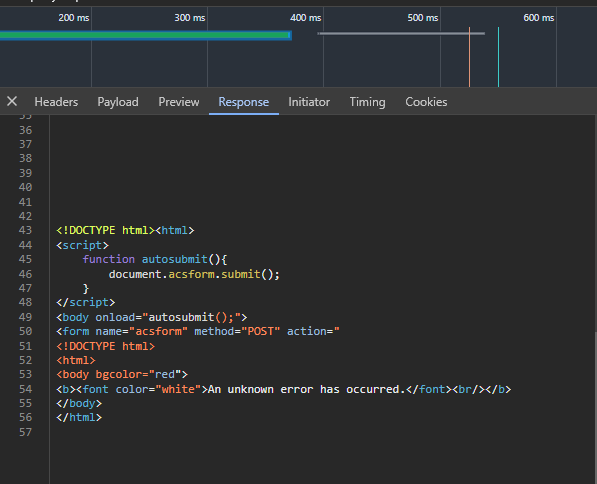
Task: Click line number 50 in gutter
Action: pyautogui.click(x=26, y=331)
